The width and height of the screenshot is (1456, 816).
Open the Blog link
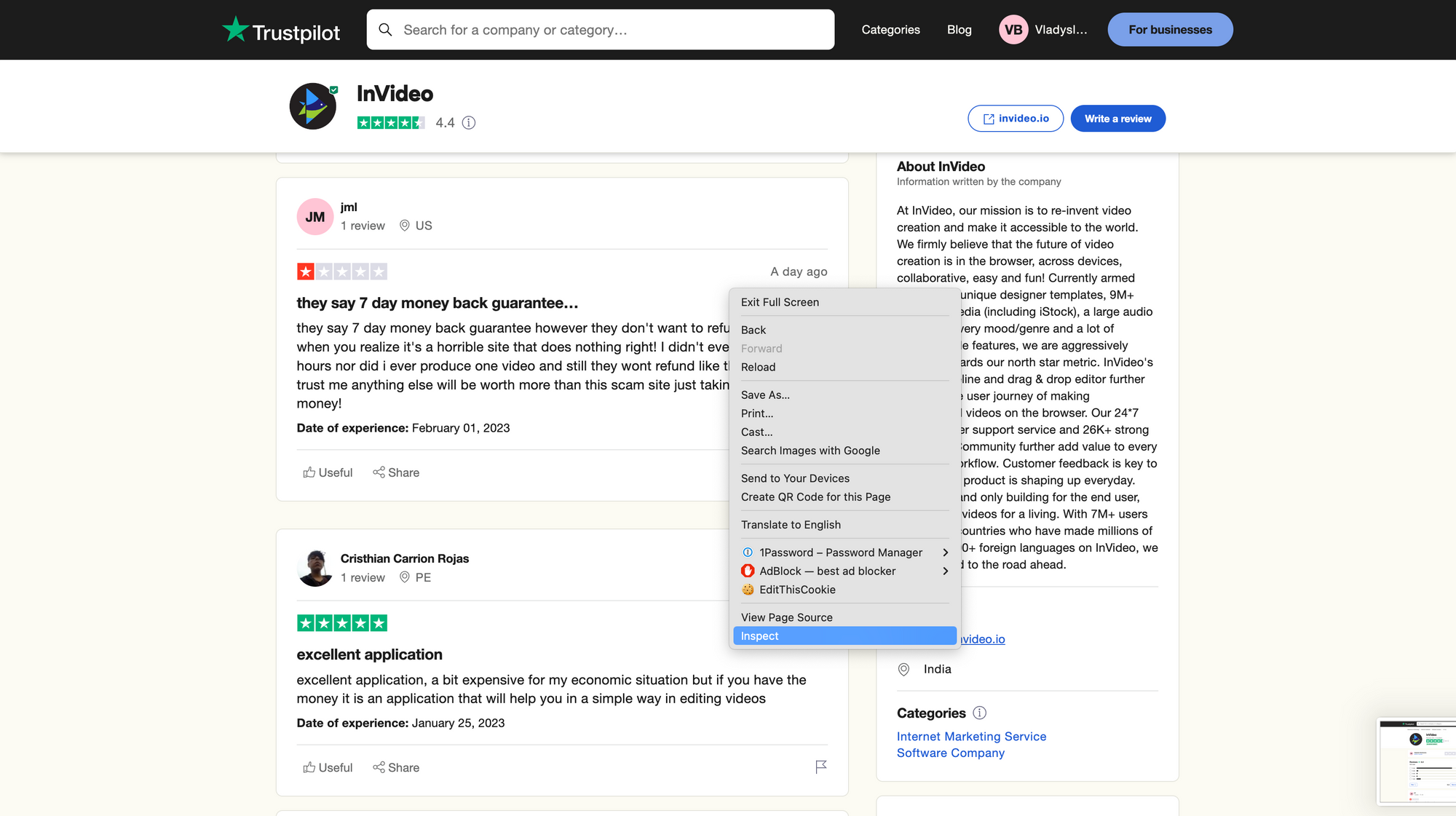pyautogui.click(x=959, y=30)
